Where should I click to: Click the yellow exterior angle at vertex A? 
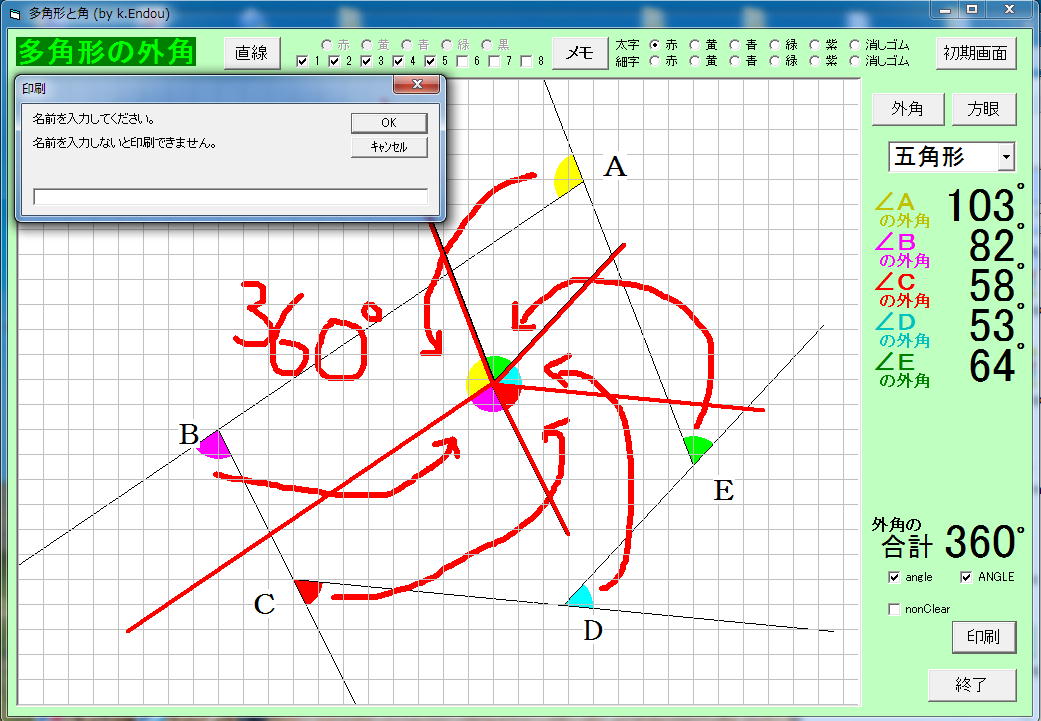(x=568, y=177)
